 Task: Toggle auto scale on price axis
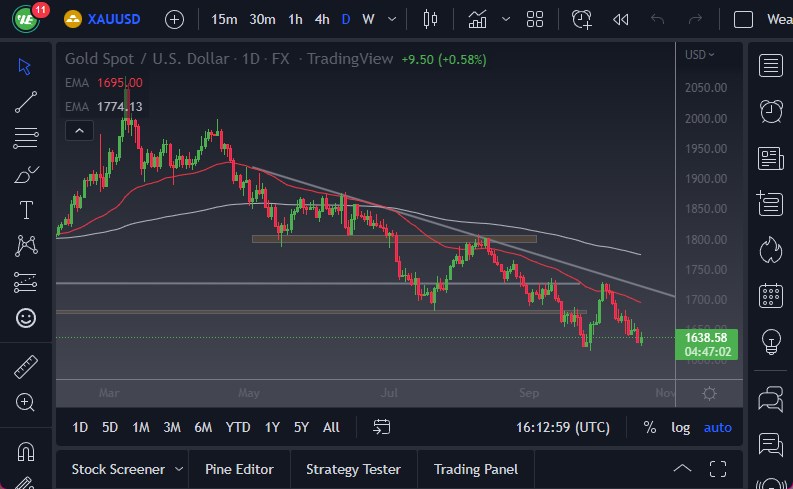(x=717, y=427)
